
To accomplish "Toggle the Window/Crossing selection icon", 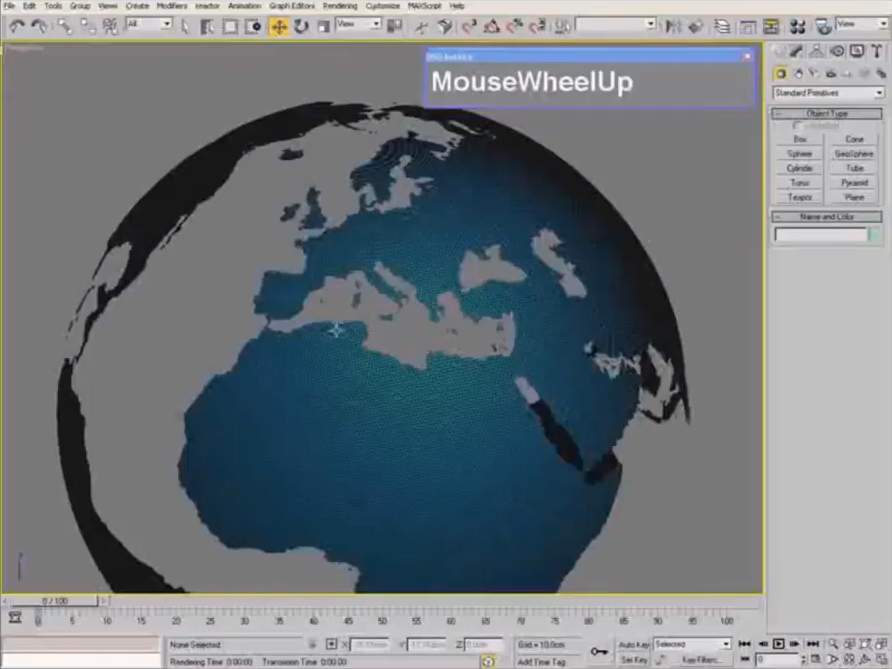I will pyautogui.click(x=253, y=26).
